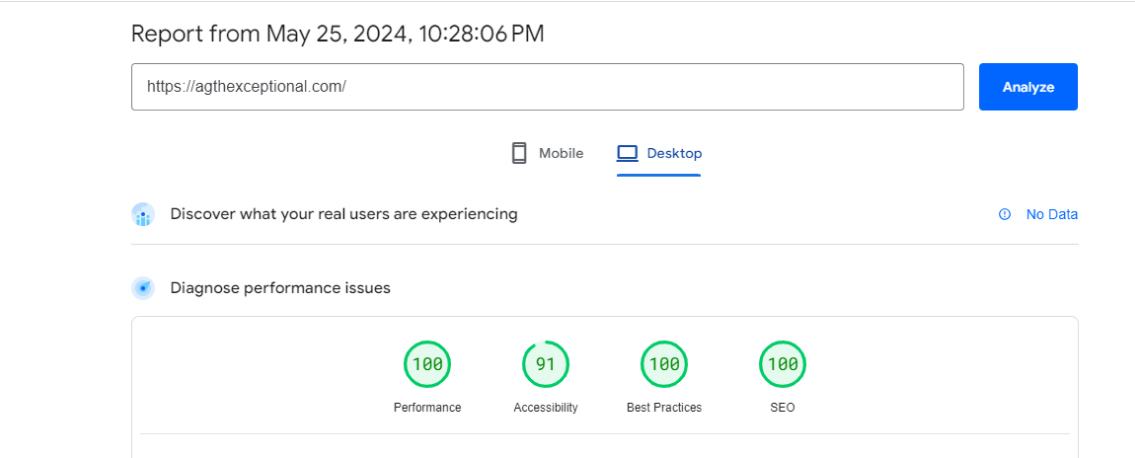Click the Best Practices label text
Image resolution: width=1135 pixels, height=458 pixels.
pyautogui.click(x=664, y=408)
